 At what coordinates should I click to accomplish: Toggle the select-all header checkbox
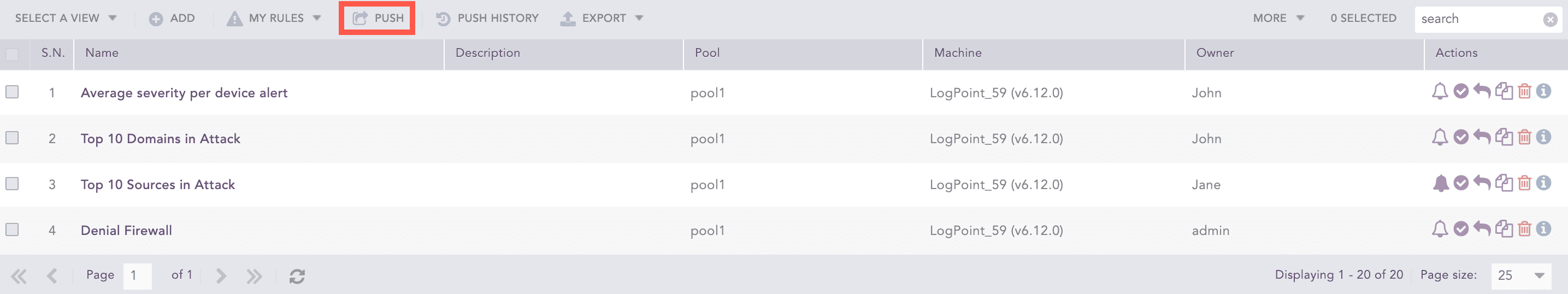coord(12,54)
